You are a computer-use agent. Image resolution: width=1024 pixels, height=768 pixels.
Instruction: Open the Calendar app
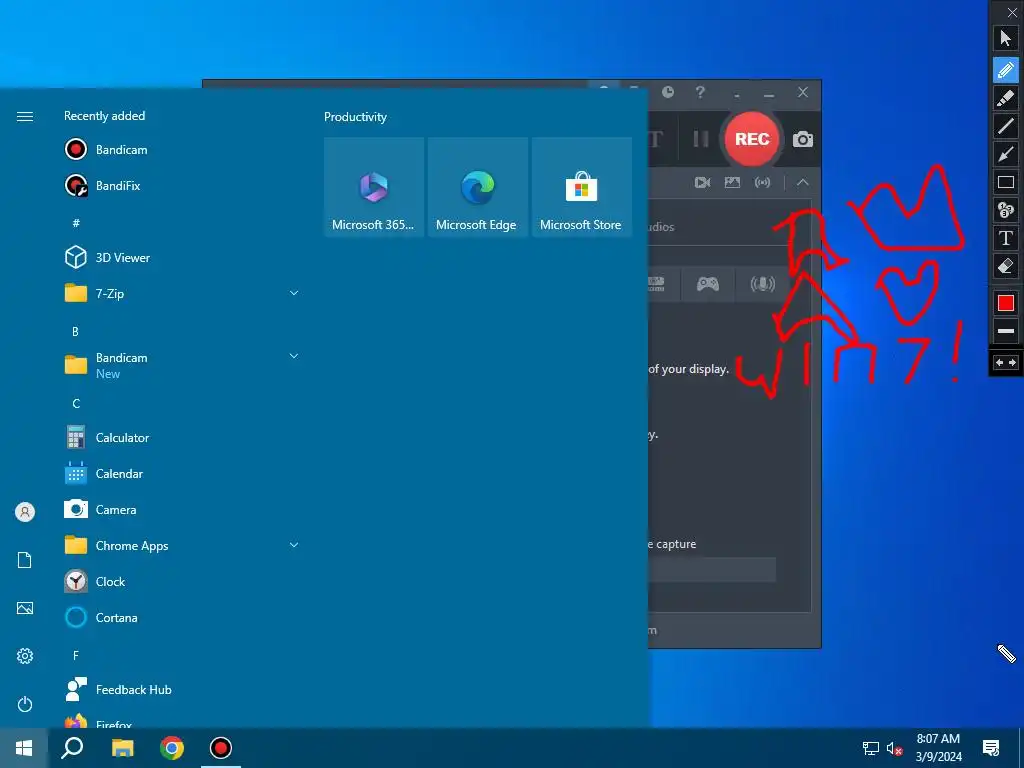coord(182,473)
